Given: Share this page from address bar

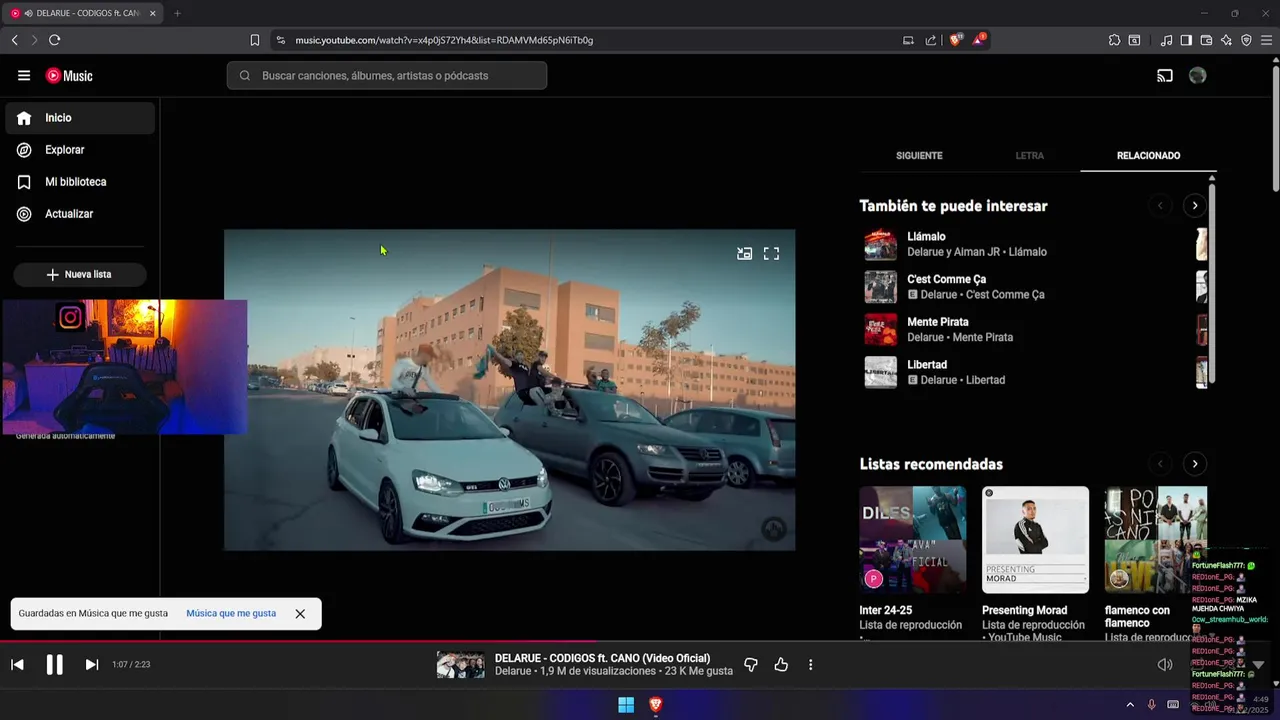Looking at the screenshot, I should click(x=931, y=40).
